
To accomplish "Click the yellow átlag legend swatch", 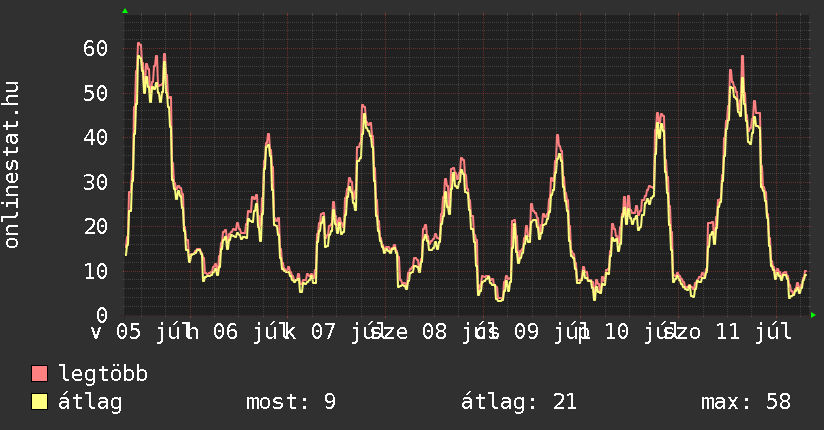I will point(39,402).
